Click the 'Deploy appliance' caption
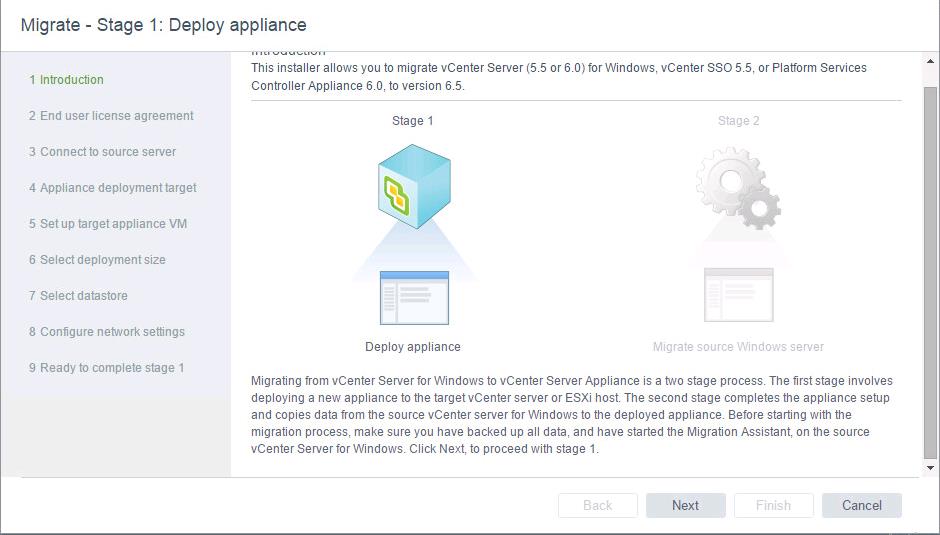This screenshot has width=940, height=535. [x=413, y=347]
